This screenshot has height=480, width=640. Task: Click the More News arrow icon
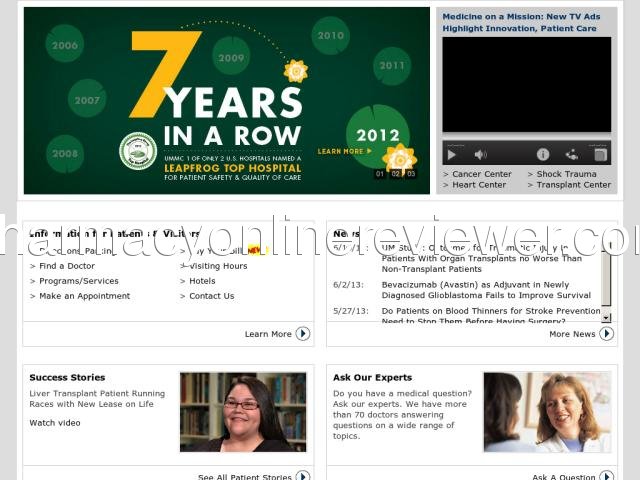pyautogui.click(x=607, y=334)
